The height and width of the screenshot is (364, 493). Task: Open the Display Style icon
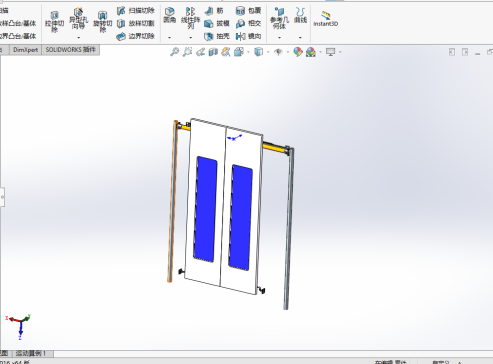[x=259, y=52]
